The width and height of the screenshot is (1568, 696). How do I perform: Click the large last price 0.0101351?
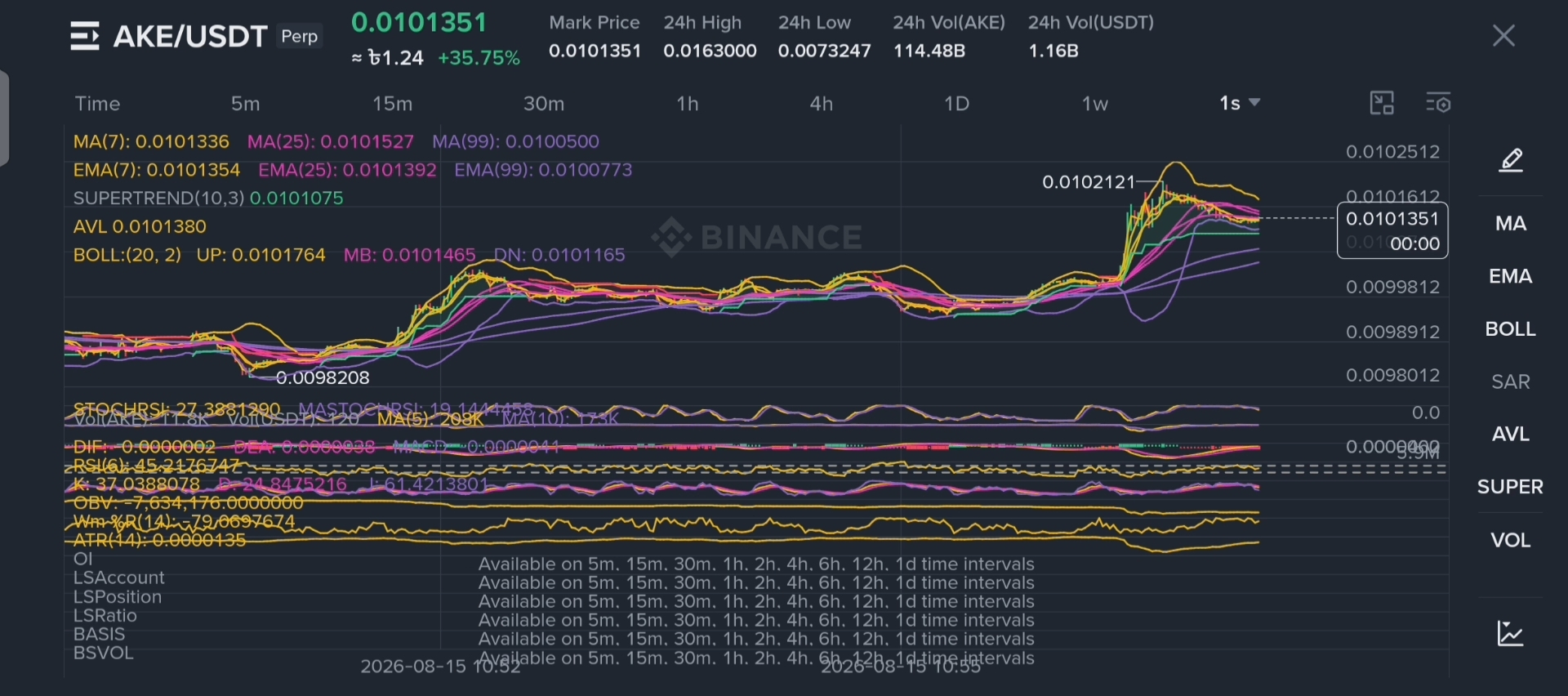click(x=419, y=22)
